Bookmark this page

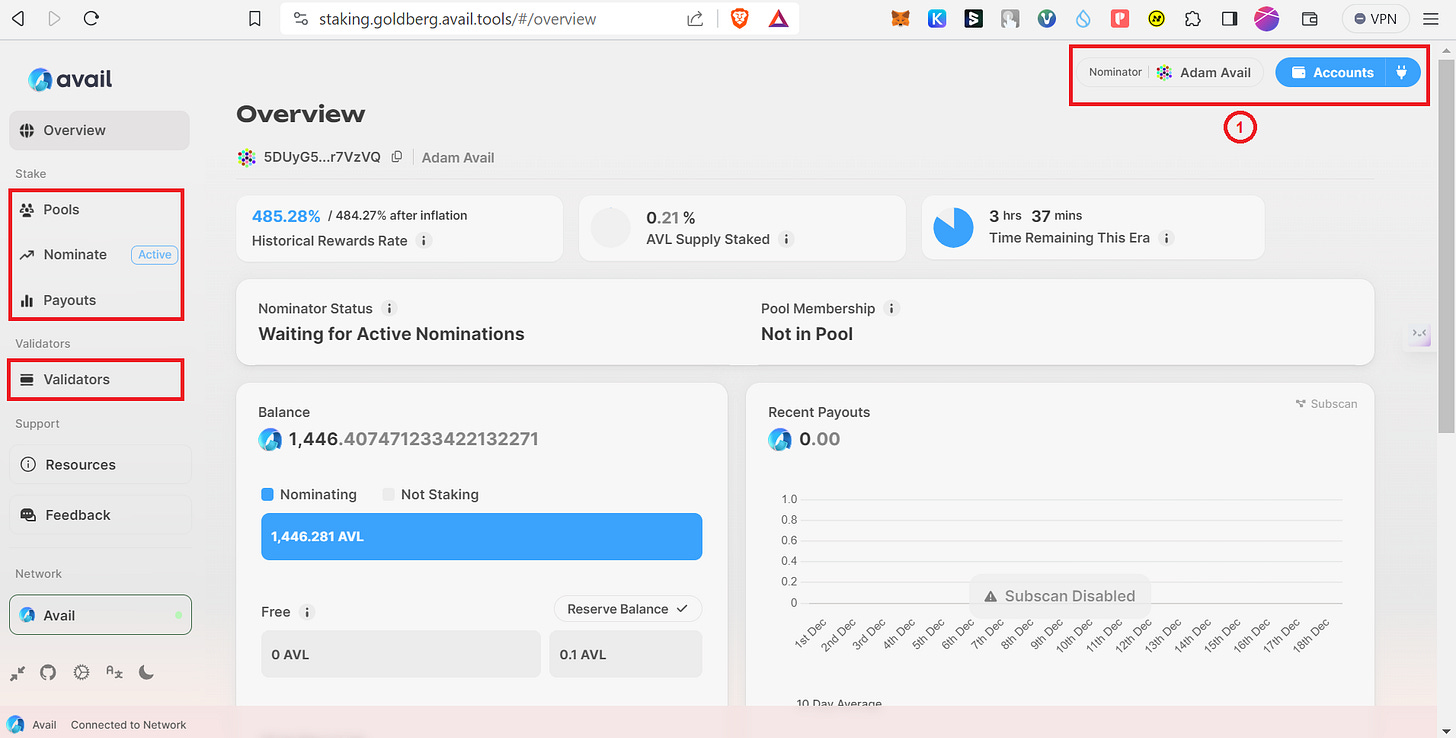(255, 19)
